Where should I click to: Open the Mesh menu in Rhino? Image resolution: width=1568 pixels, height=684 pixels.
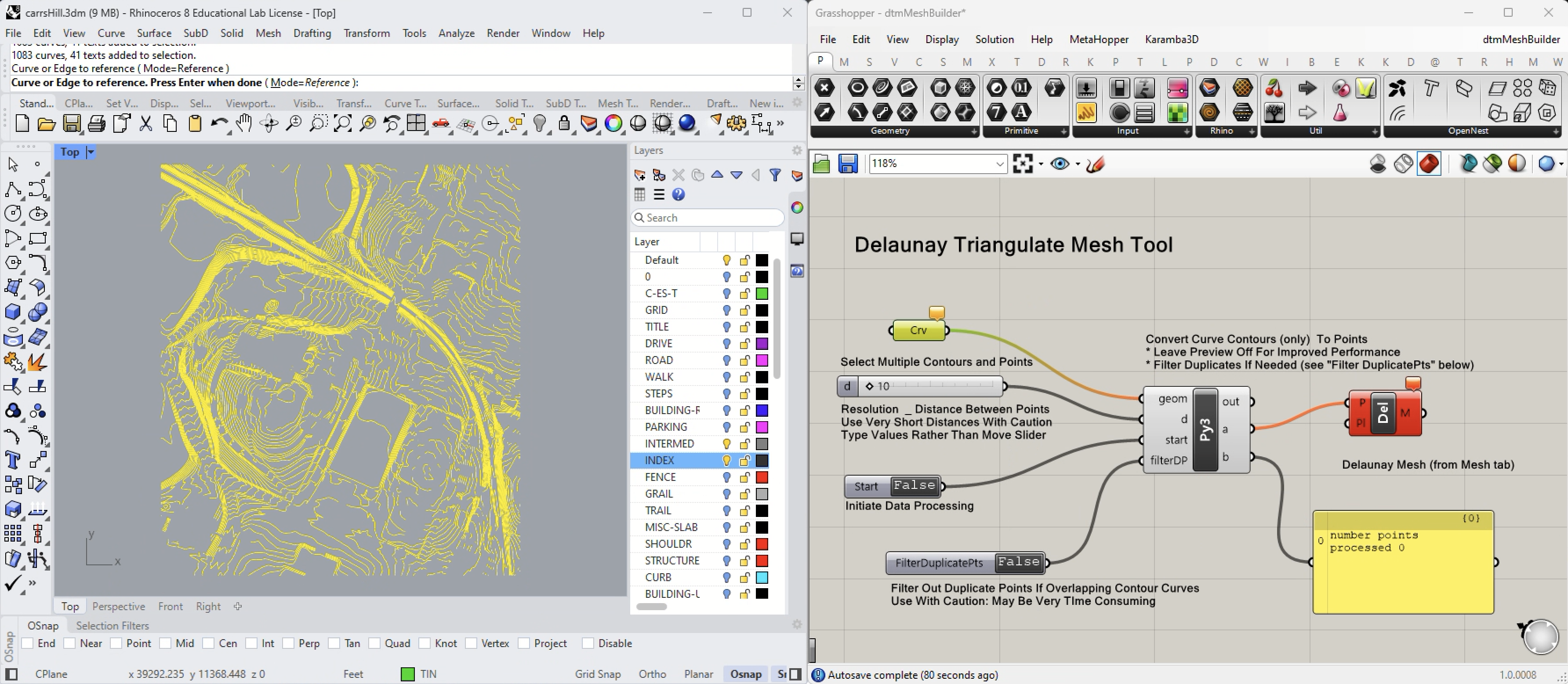(x=269, y=33)
